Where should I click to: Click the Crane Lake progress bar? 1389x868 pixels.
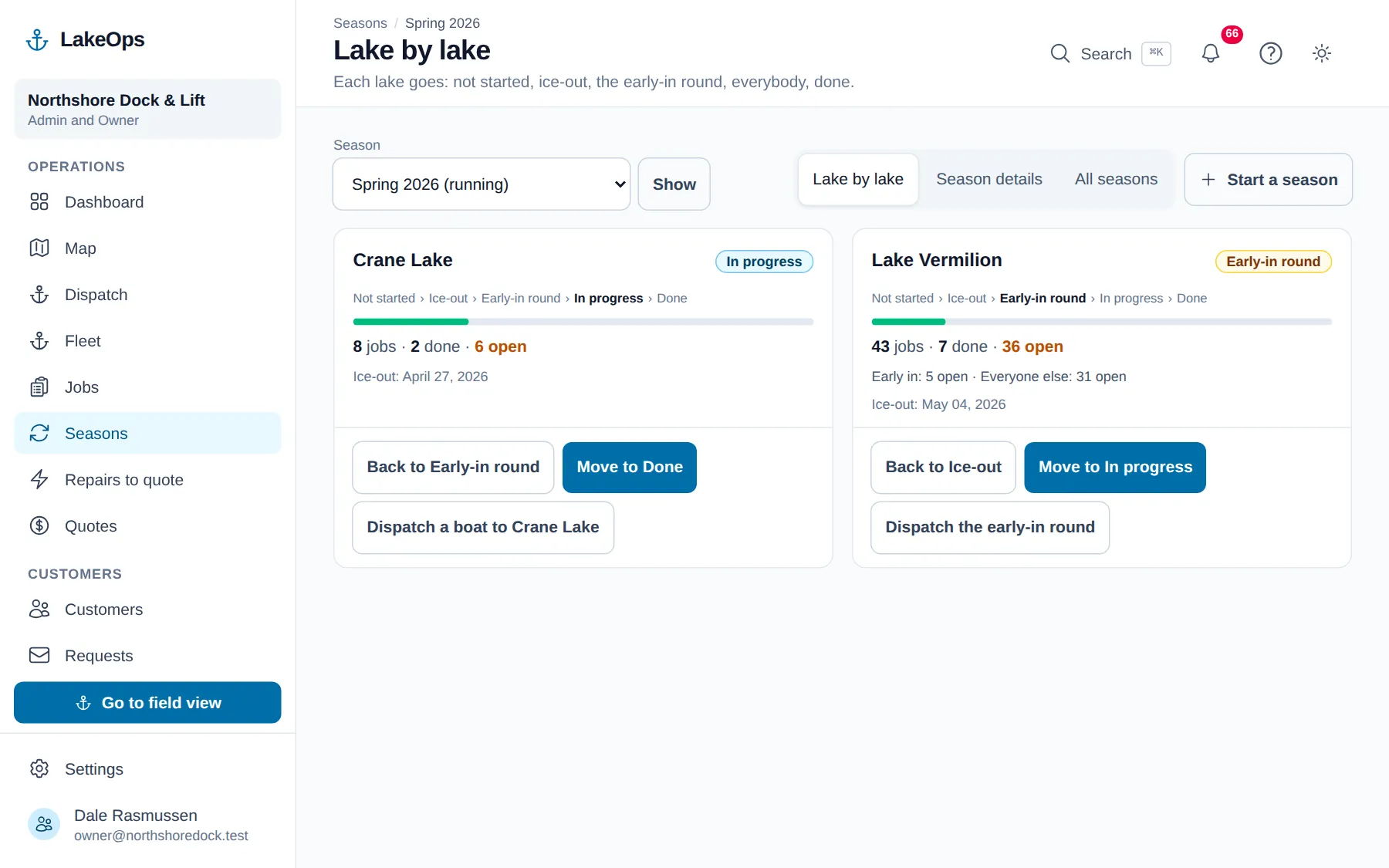point(583,322)
